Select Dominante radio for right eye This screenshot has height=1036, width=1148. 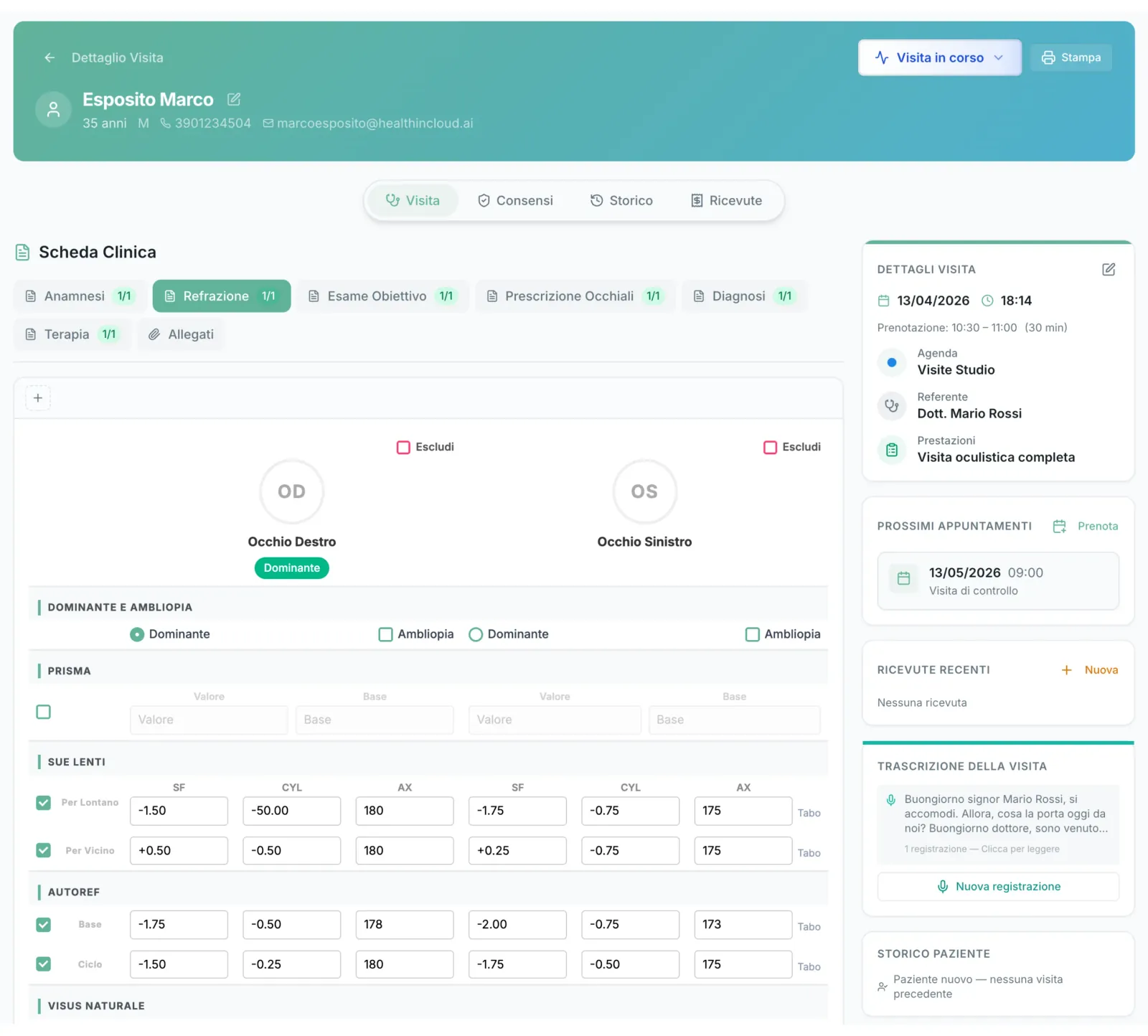(x=137, y=634)
